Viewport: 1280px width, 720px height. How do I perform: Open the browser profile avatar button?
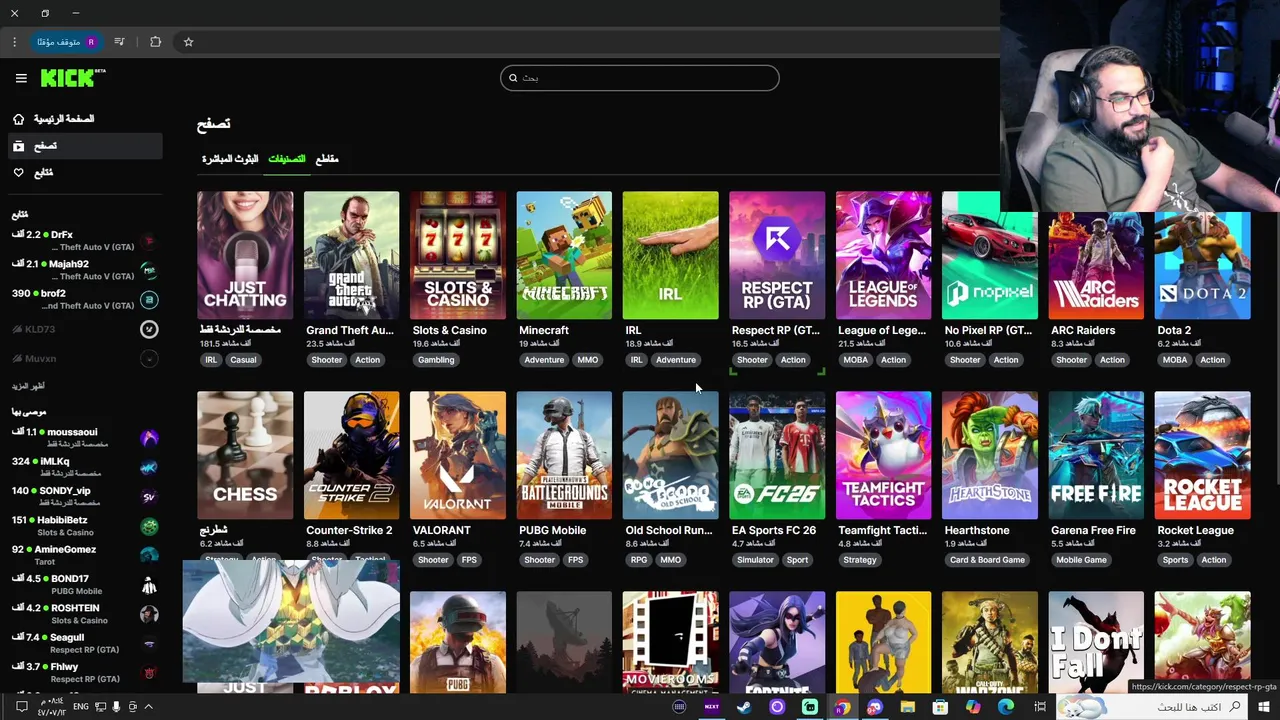[x=66, y=42]
